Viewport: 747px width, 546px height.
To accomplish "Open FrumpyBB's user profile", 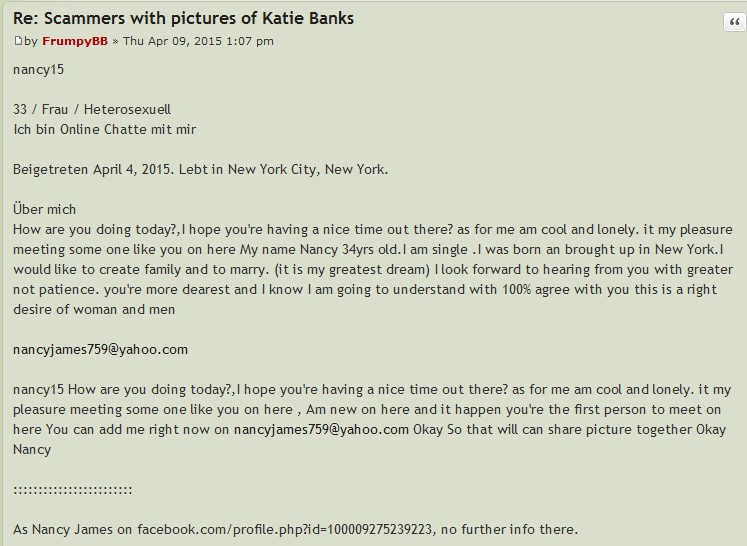I will click(75, 41).
